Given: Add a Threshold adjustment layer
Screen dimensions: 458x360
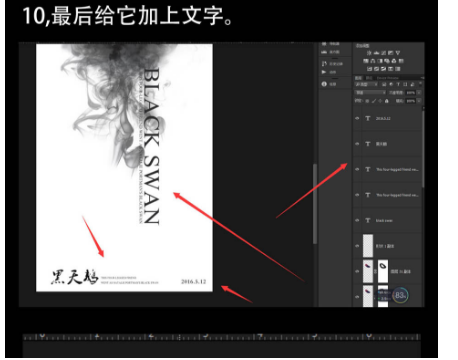Looking at the screenshot, I should (x=383, y=69).
